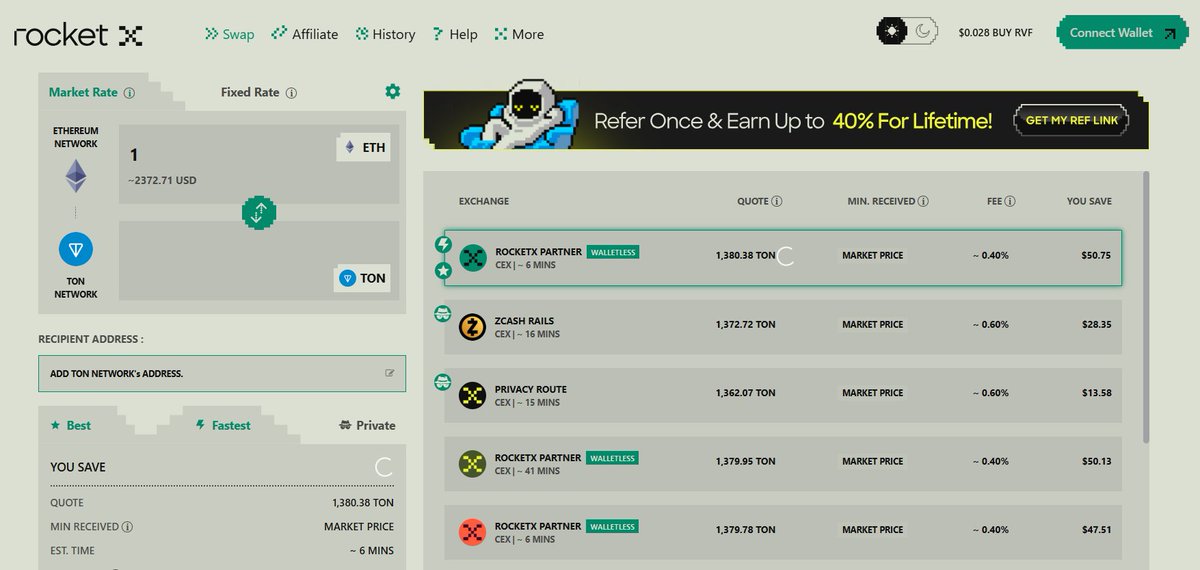Click the Fee column info icon

point(1010,201)
